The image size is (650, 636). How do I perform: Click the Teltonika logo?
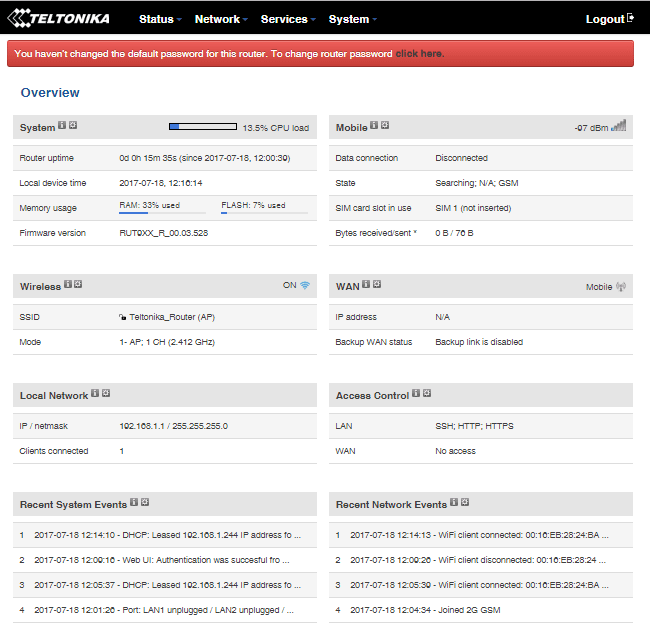click(x=58, y=19)
